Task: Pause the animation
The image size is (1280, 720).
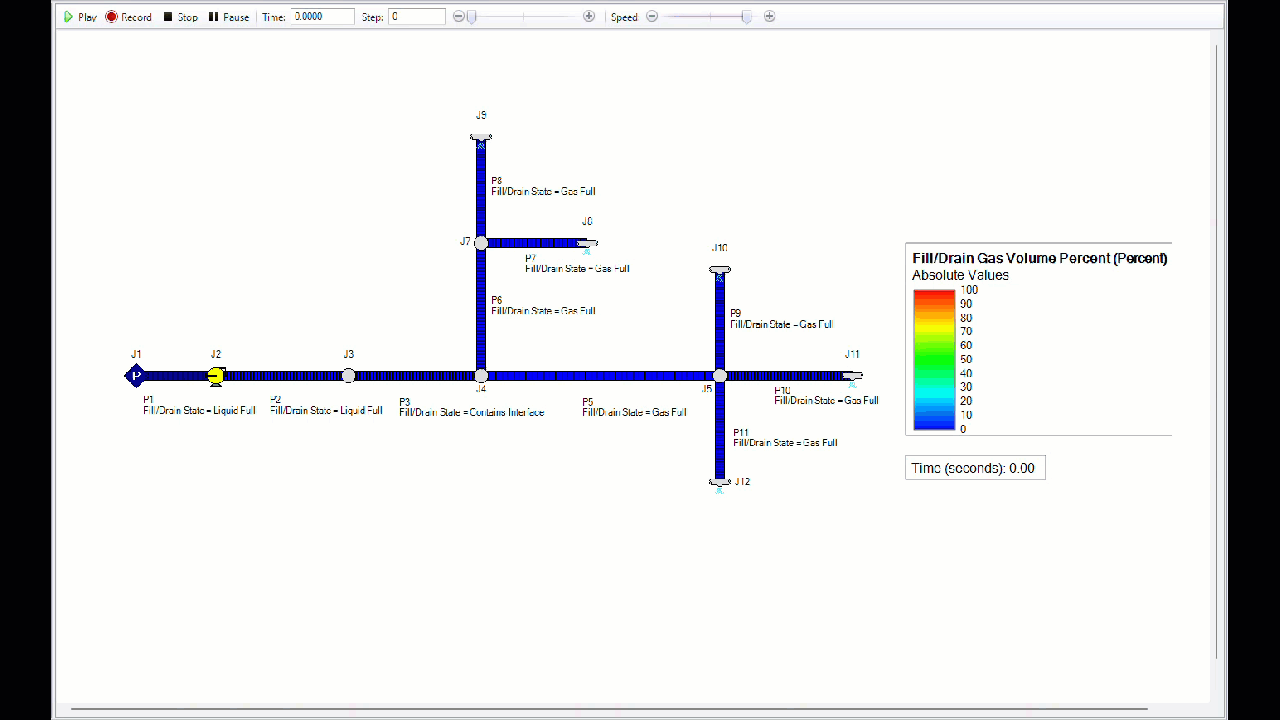Action: pyautogui.click(x=229, y=16)
